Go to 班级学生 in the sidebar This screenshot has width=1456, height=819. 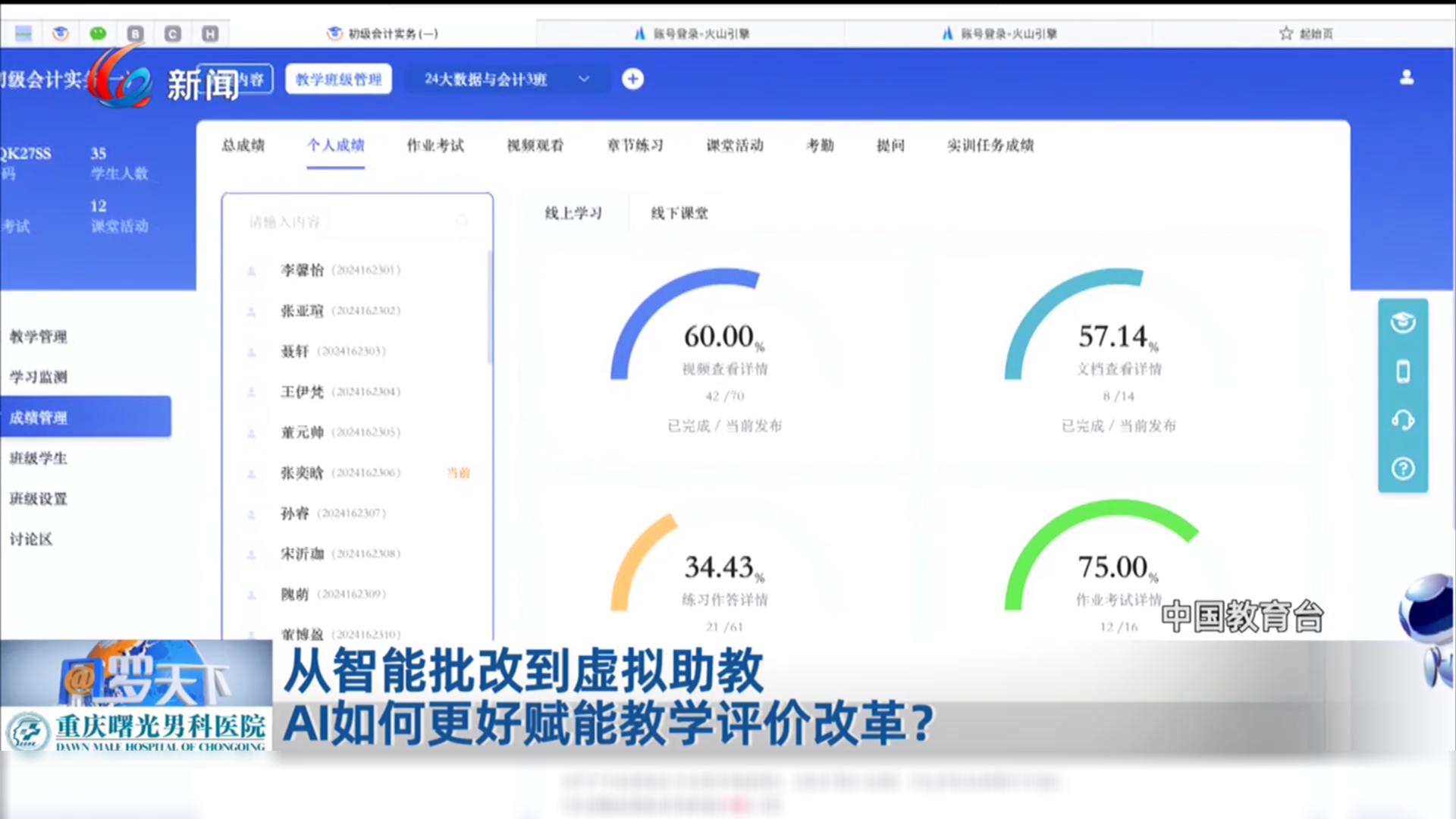[38, 458]
